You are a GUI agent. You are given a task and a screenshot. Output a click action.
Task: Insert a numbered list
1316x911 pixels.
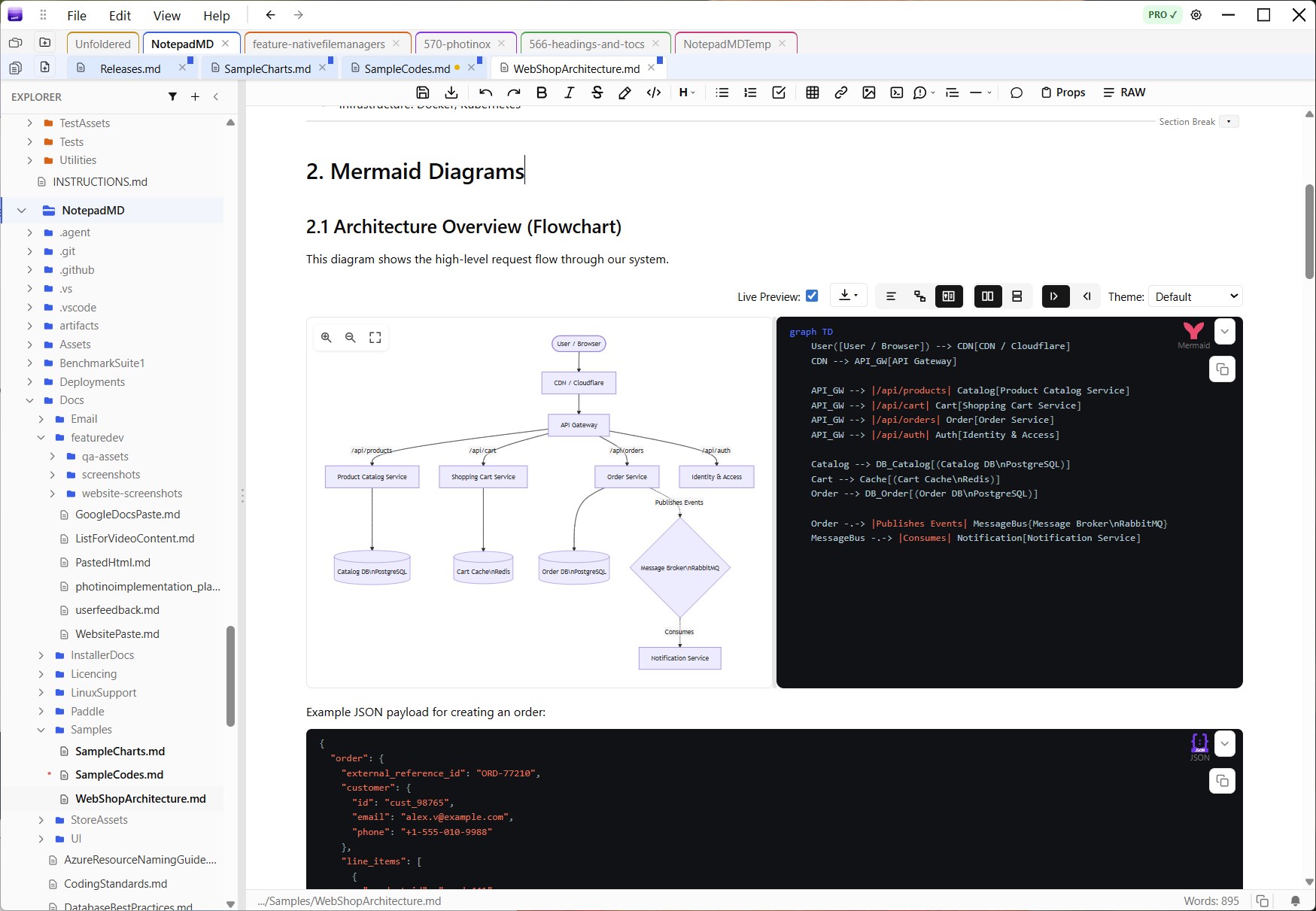pos(750,93)
